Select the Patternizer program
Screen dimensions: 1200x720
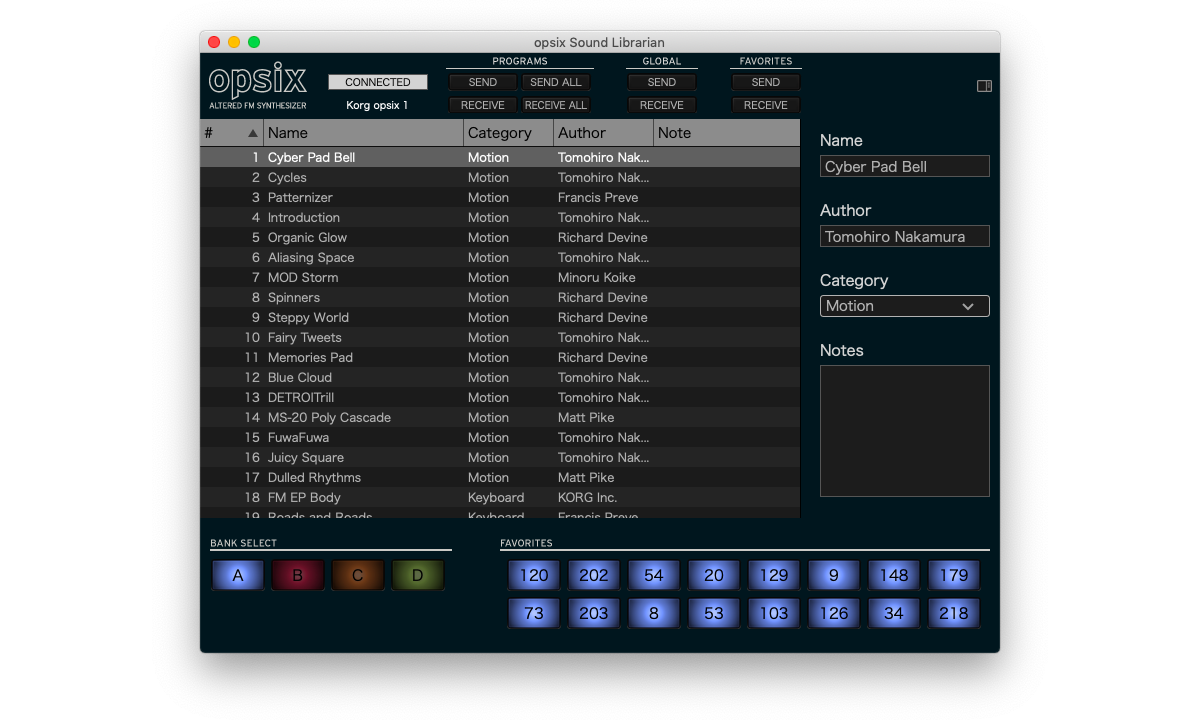coord(500,197)
